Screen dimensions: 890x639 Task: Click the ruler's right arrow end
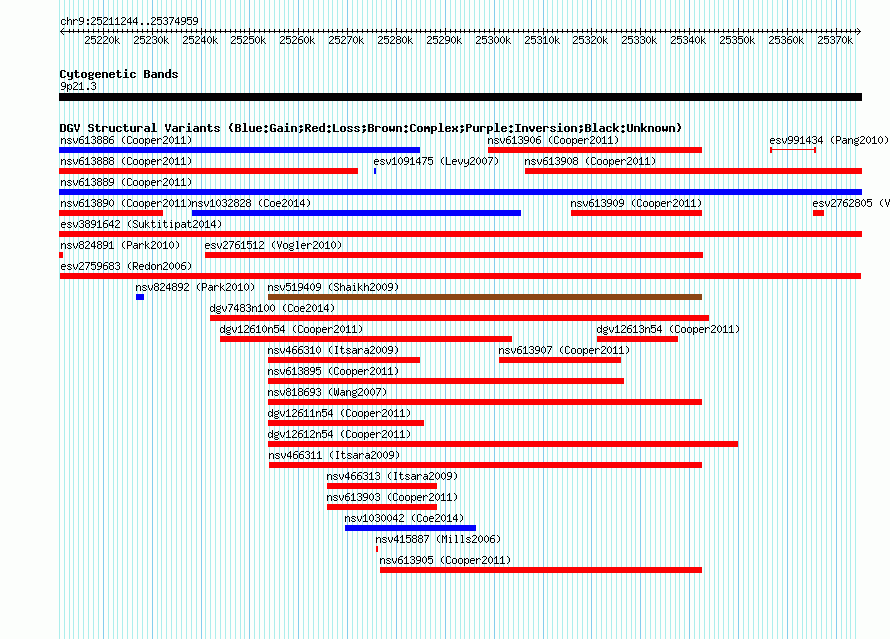point(858,31)
